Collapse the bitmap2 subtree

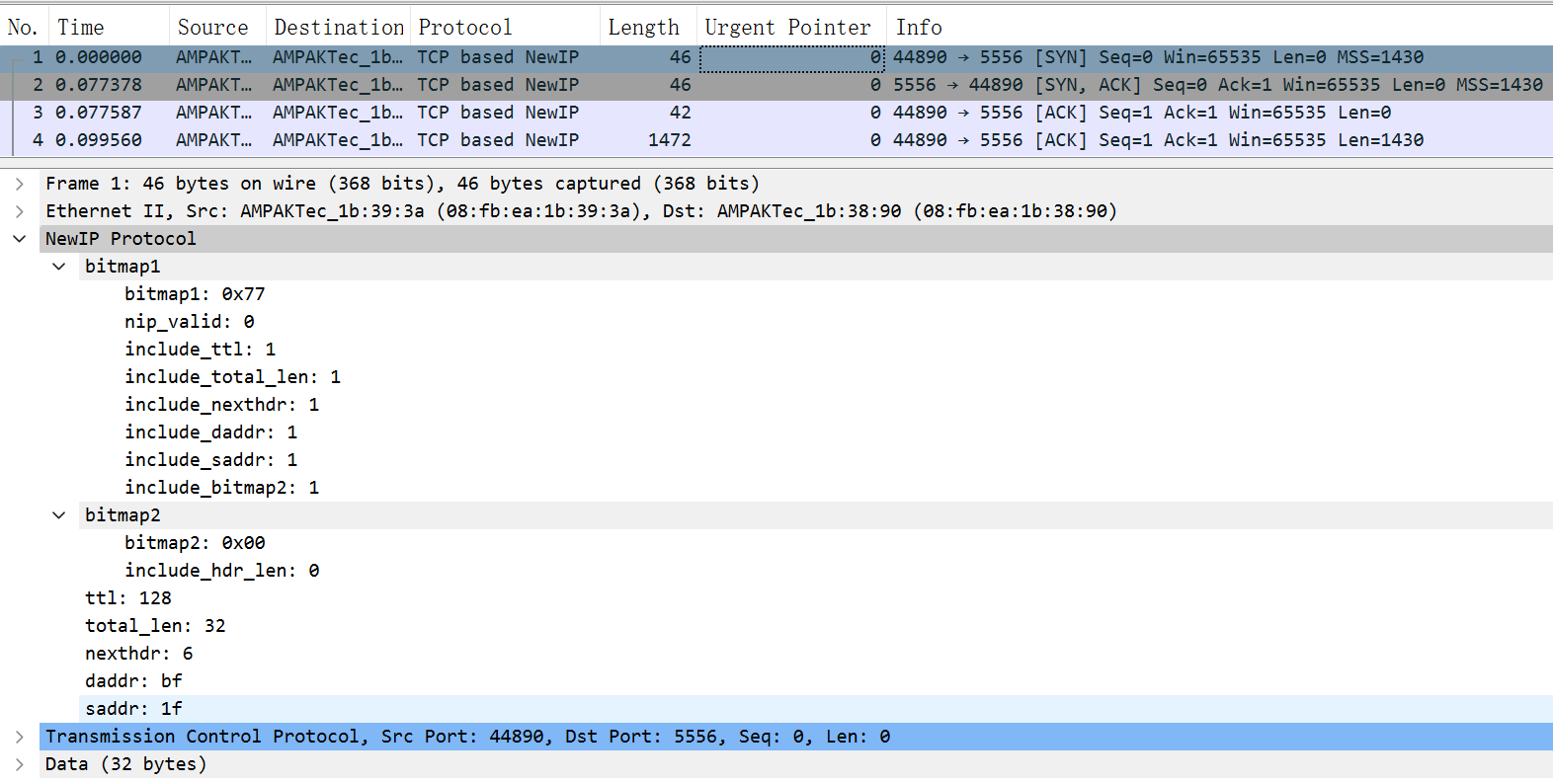click(x=59, y=515)
